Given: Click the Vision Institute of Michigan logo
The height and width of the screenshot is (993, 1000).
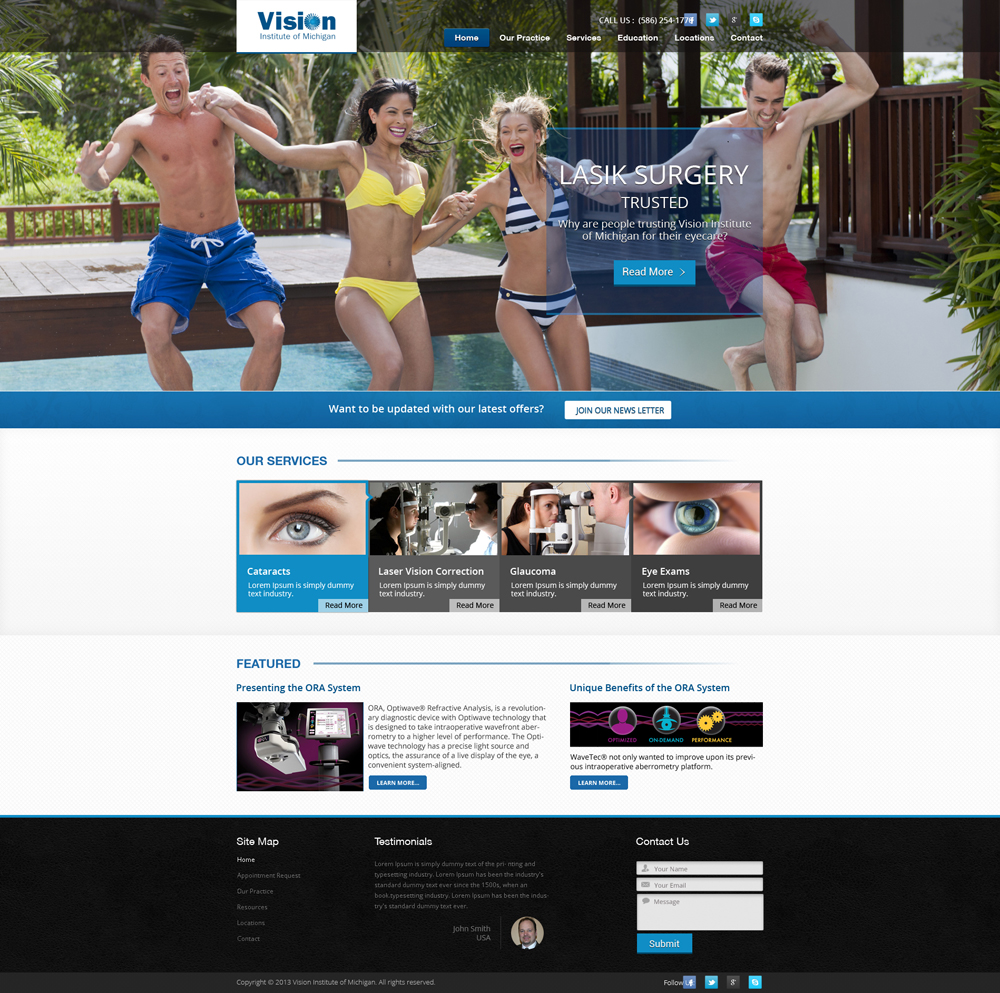Looking at the screenshot, I should tap(297, 26).
